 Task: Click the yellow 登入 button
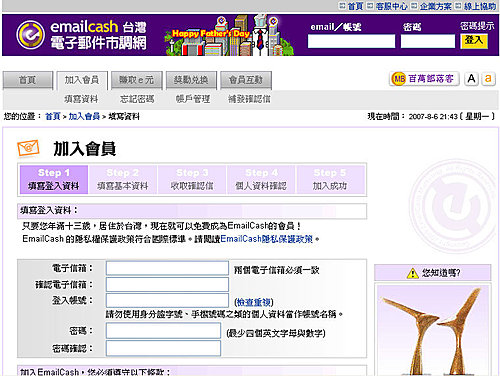tap(474, 41)
